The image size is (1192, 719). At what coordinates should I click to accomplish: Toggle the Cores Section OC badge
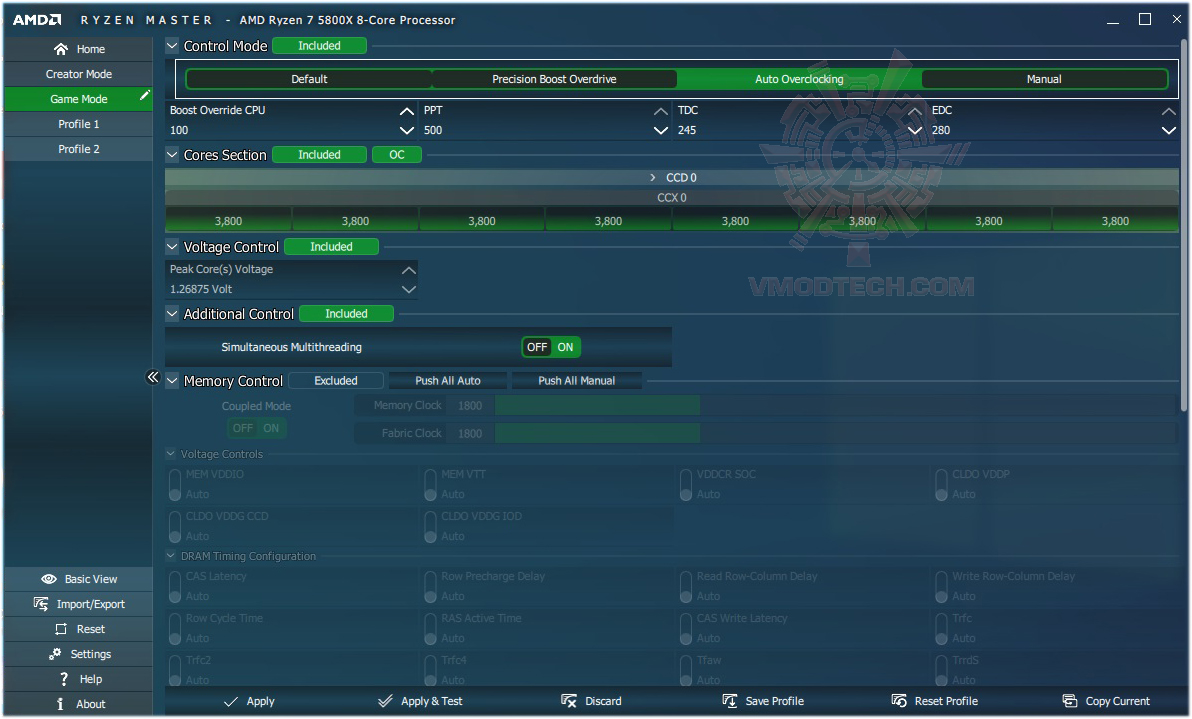point(397,155)
